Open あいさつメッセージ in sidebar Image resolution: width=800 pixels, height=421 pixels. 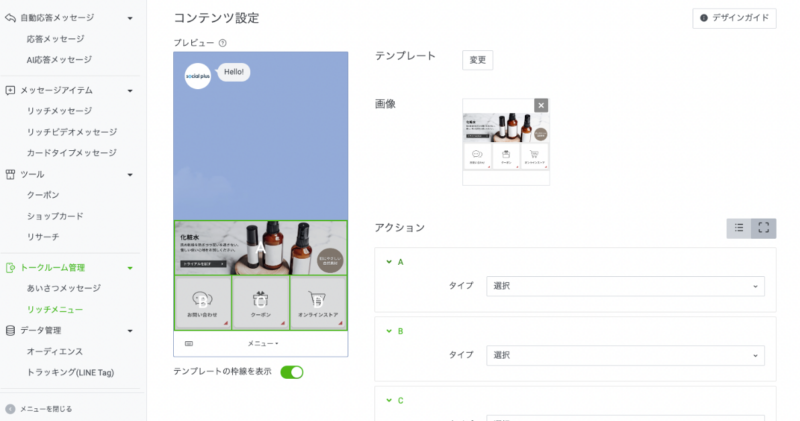pyautogui.click(x=64, y=288)
